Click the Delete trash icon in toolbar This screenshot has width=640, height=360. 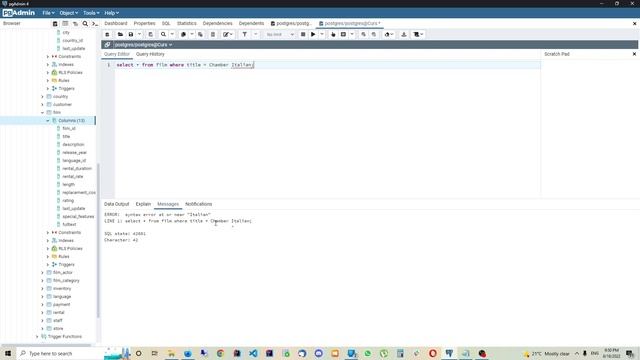(x=213, y=34)
